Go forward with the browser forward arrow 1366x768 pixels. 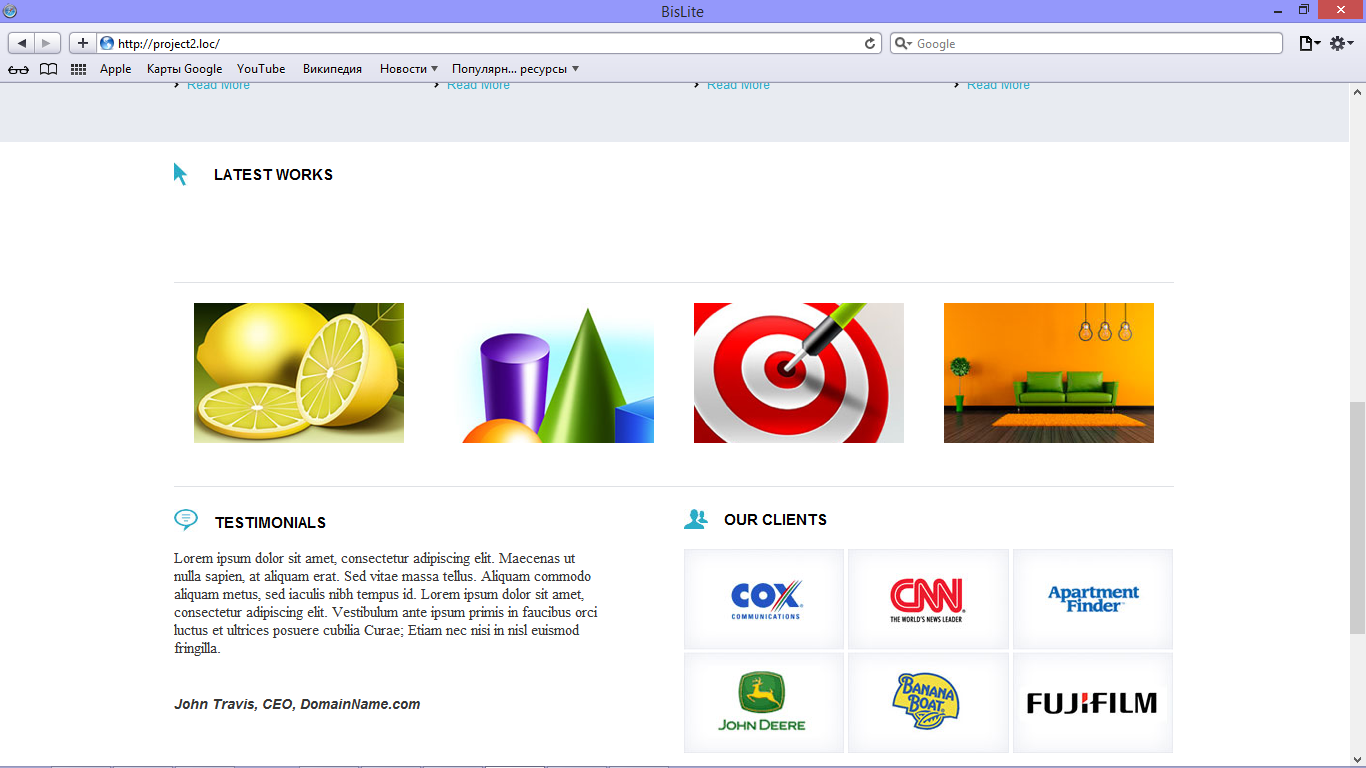48,43
